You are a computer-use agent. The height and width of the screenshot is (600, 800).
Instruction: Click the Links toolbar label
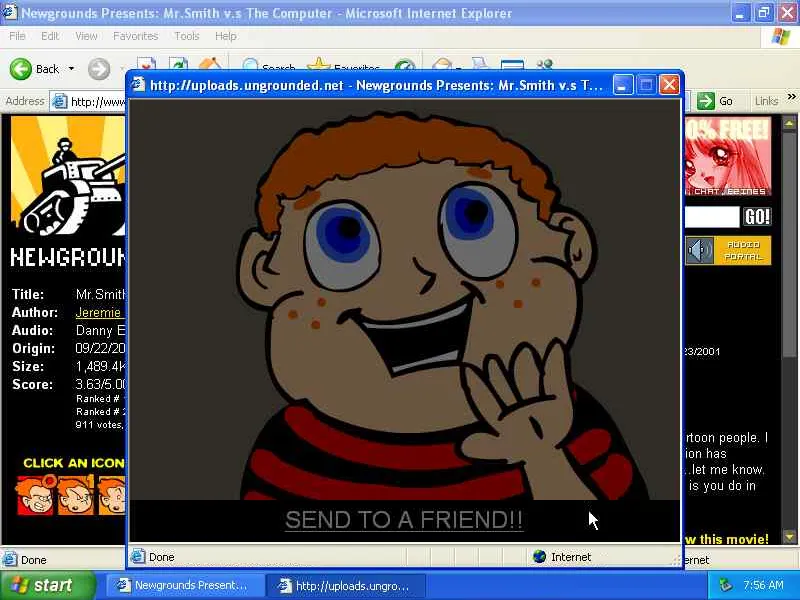[x=766, y=102]
